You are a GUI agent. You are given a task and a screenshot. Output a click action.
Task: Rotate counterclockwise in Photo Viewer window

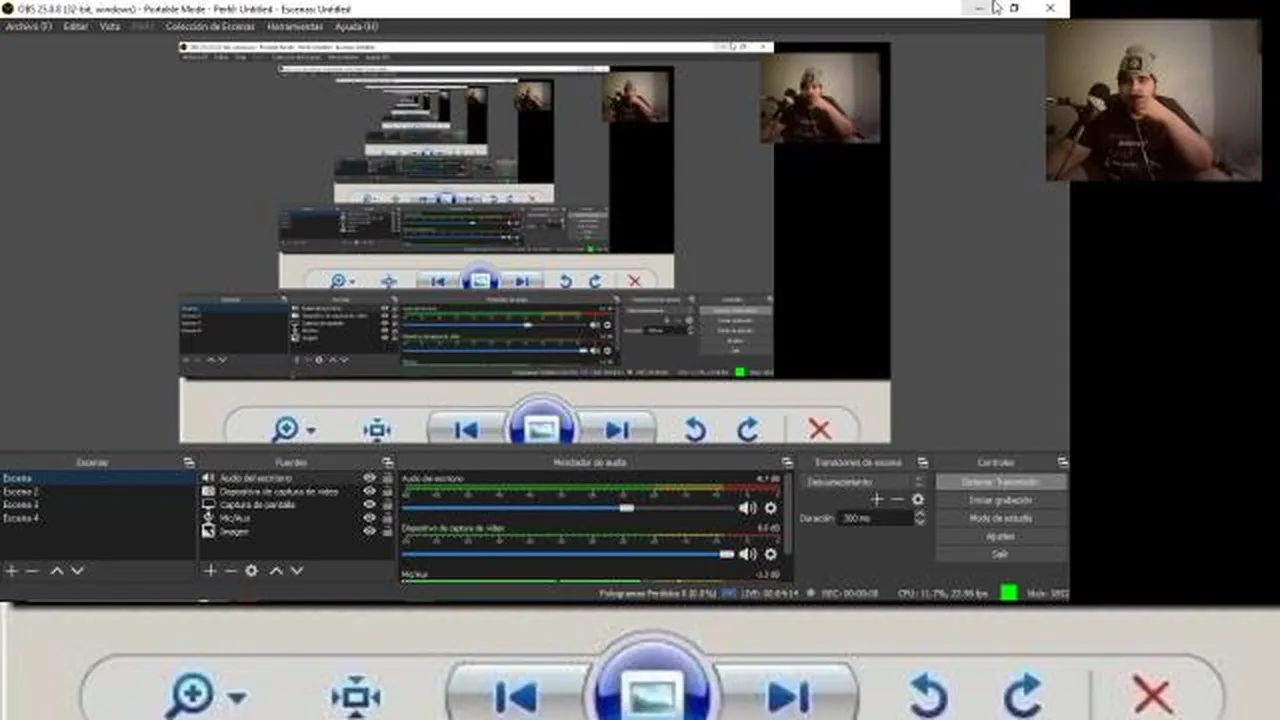pyautogui.click(x=929, y=695)
